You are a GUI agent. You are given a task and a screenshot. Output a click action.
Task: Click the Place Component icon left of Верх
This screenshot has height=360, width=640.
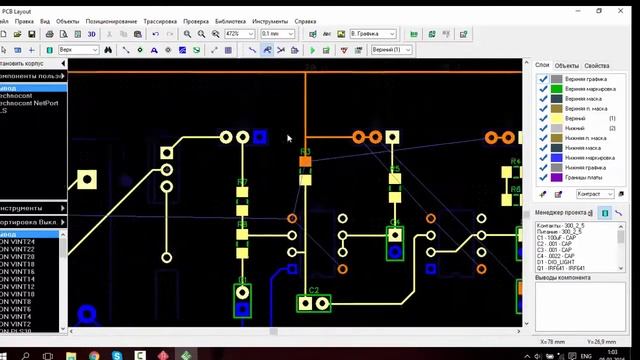(x=49, y=50)
